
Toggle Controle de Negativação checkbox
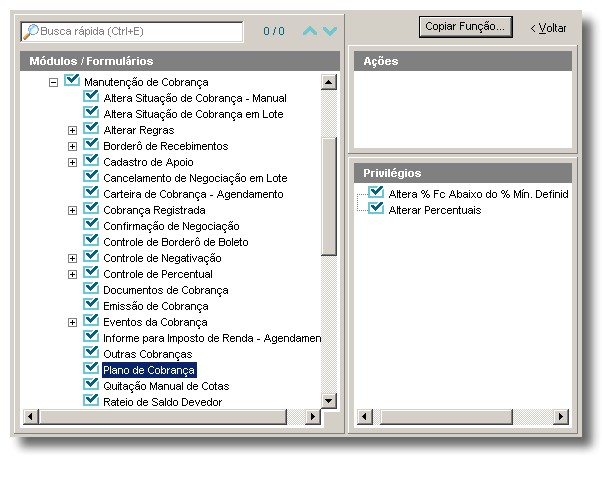[x=91, y=257]
